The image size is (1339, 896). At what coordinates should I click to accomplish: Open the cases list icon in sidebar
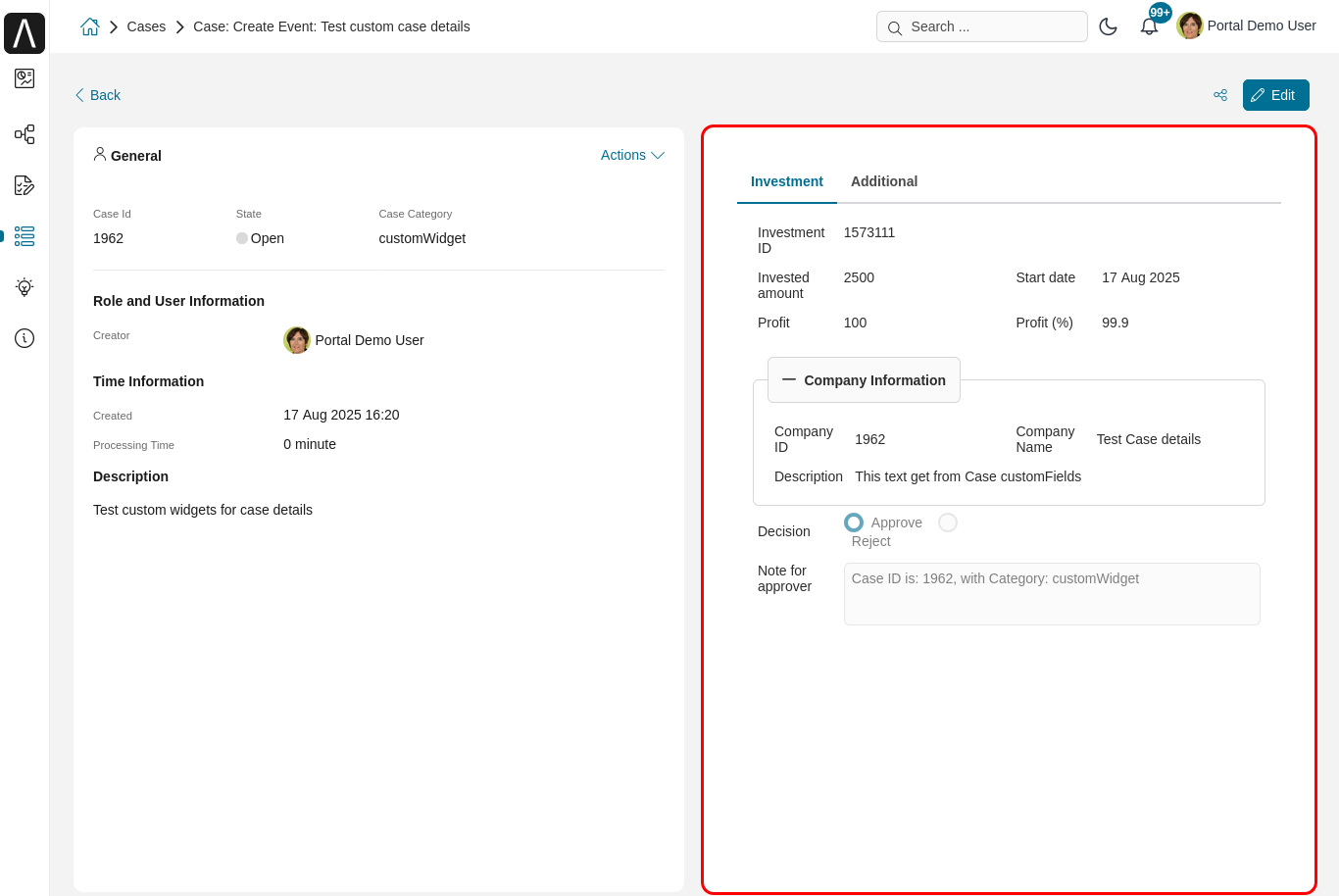pyautogui.click(x=25, y=236)
